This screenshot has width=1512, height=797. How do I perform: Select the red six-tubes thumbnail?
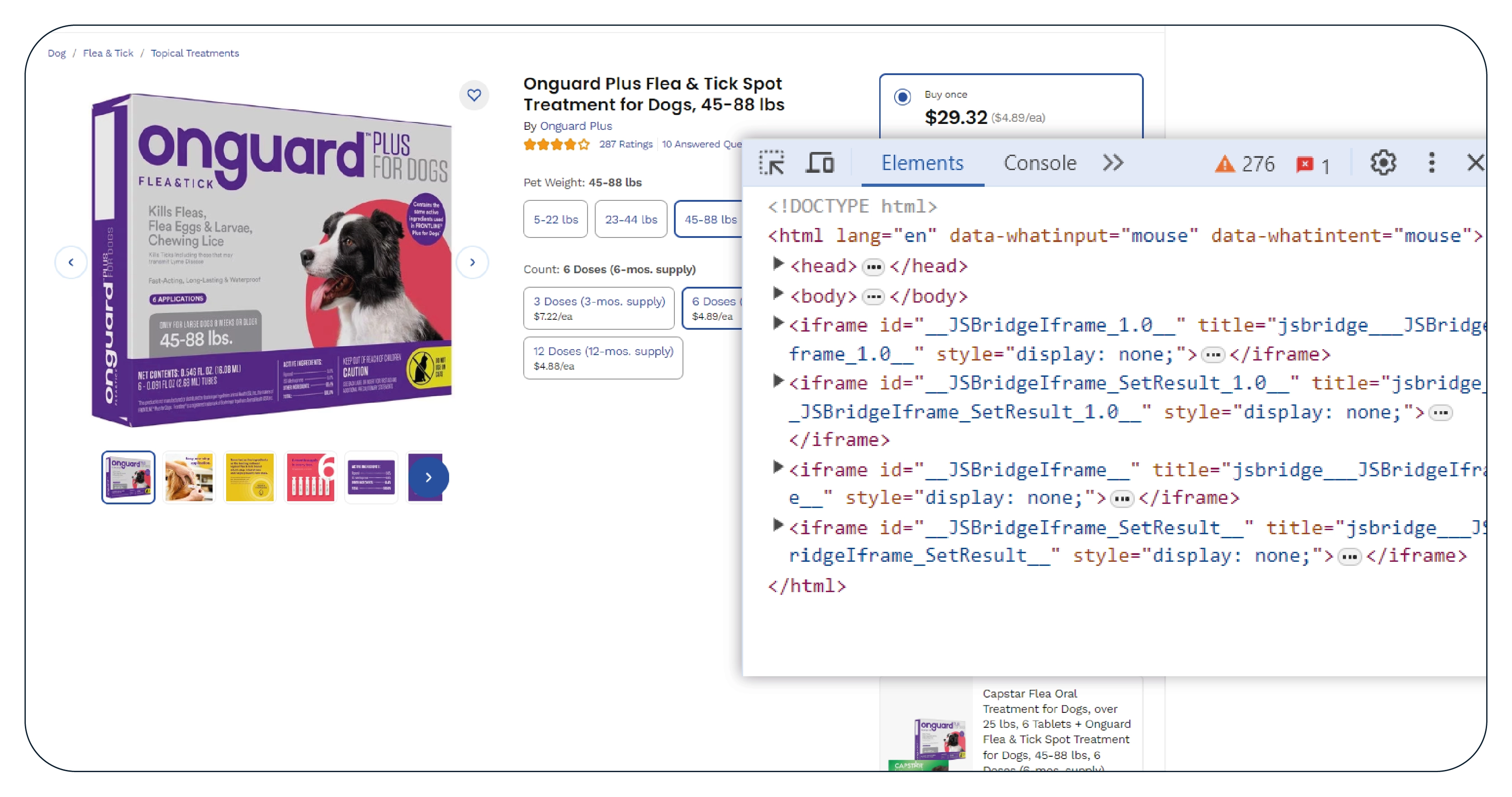click(x=311, y=477)
